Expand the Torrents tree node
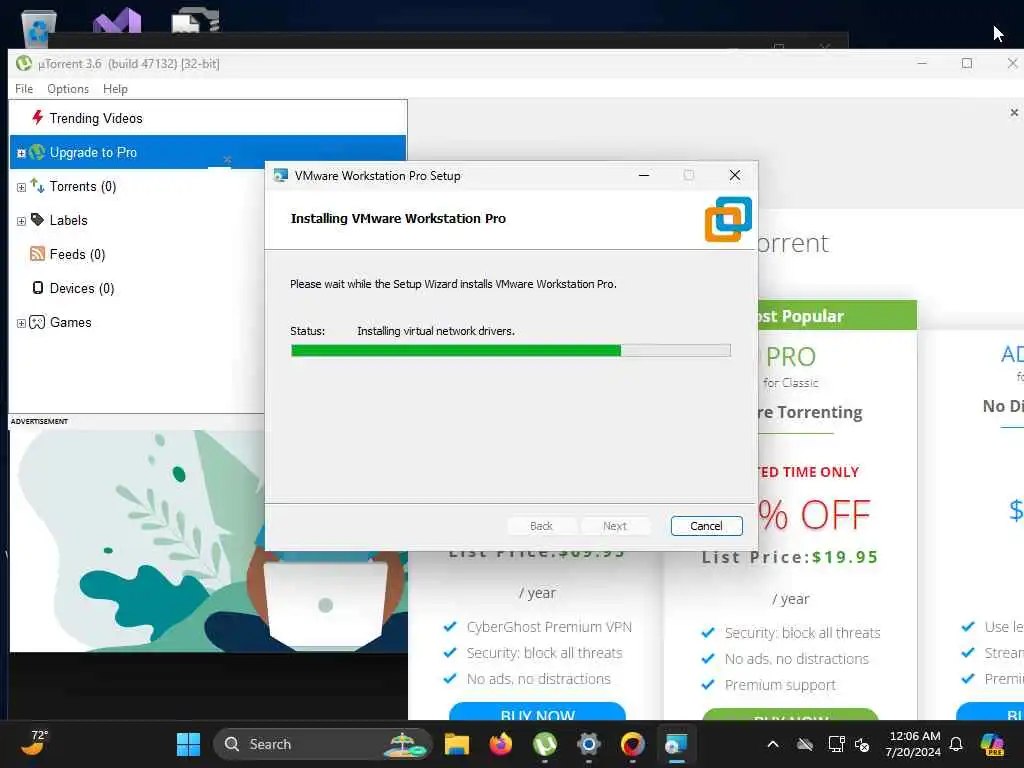Viewport: 1024px width, 768px height. (x=21, y=187)
